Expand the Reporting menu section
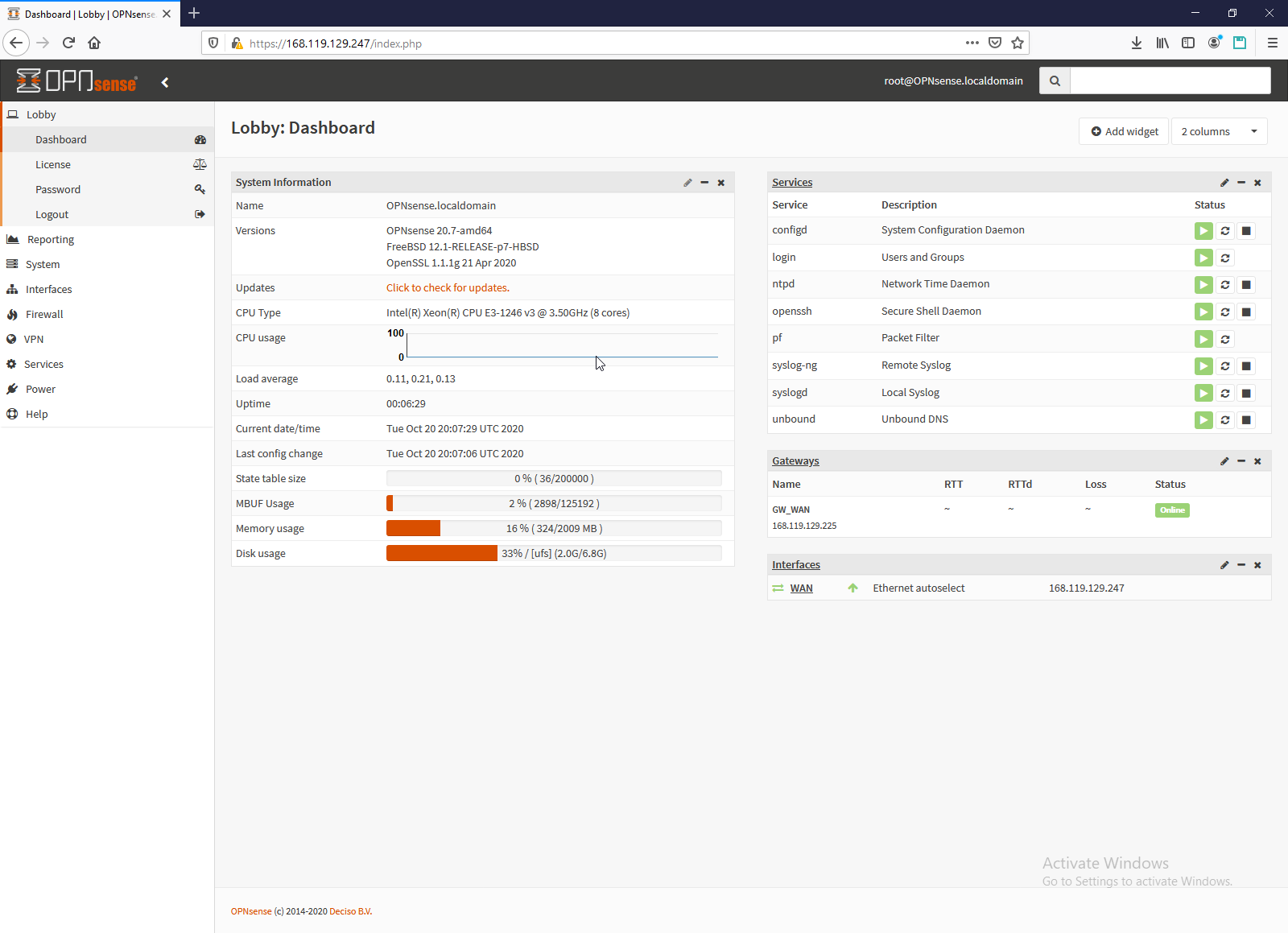Viewport: 1288px width, 933px height. (107, 239)
